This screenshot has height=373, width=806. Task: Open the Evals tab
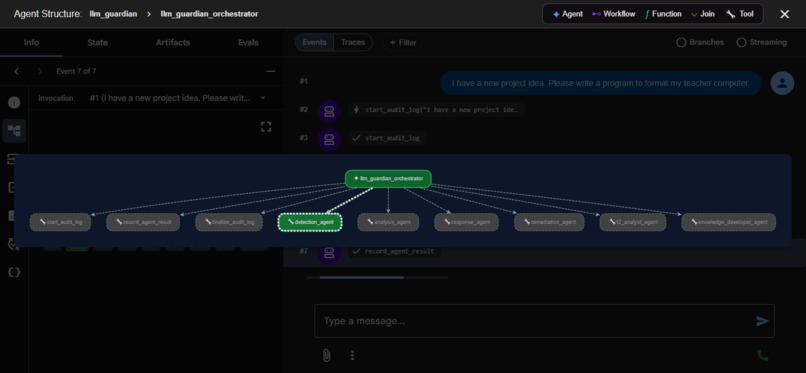[x=248, y=43]
